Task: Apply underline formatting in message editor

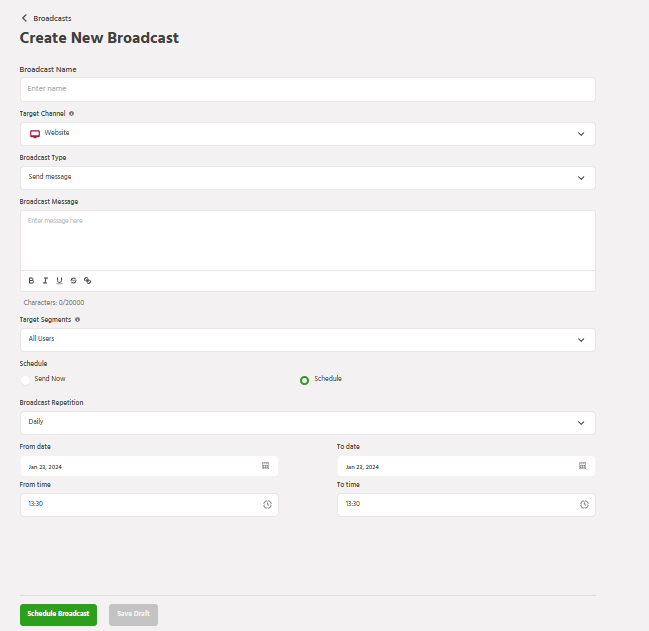Action: click(59, 281)
